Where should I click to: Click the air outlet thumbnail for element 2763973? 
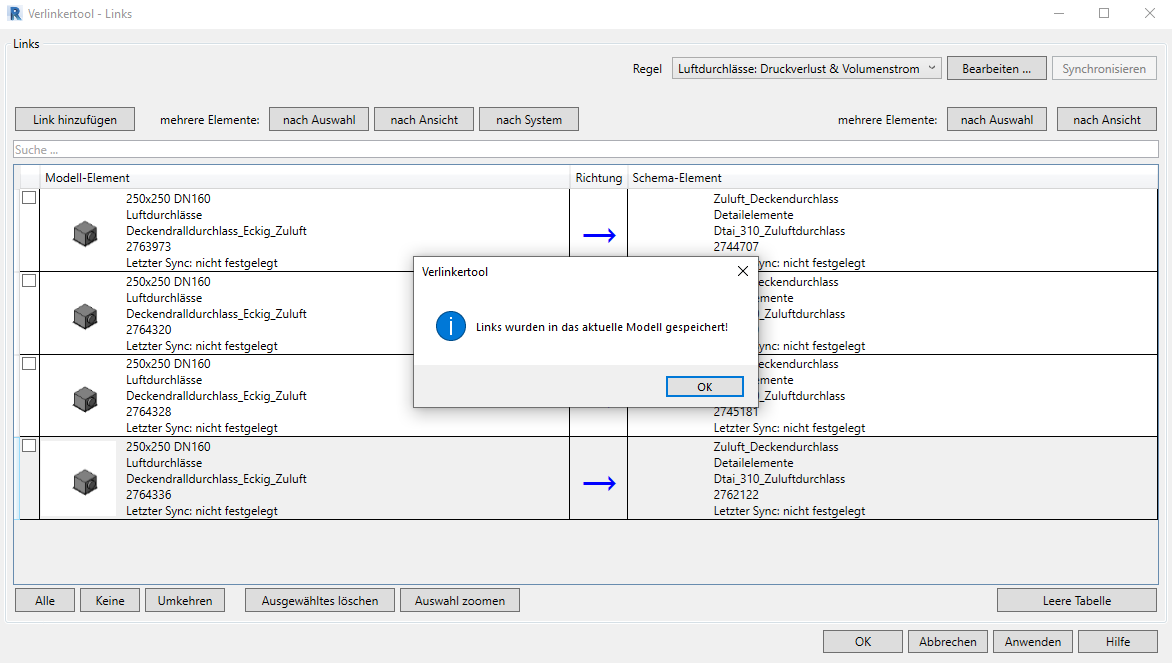pos(85,235)
